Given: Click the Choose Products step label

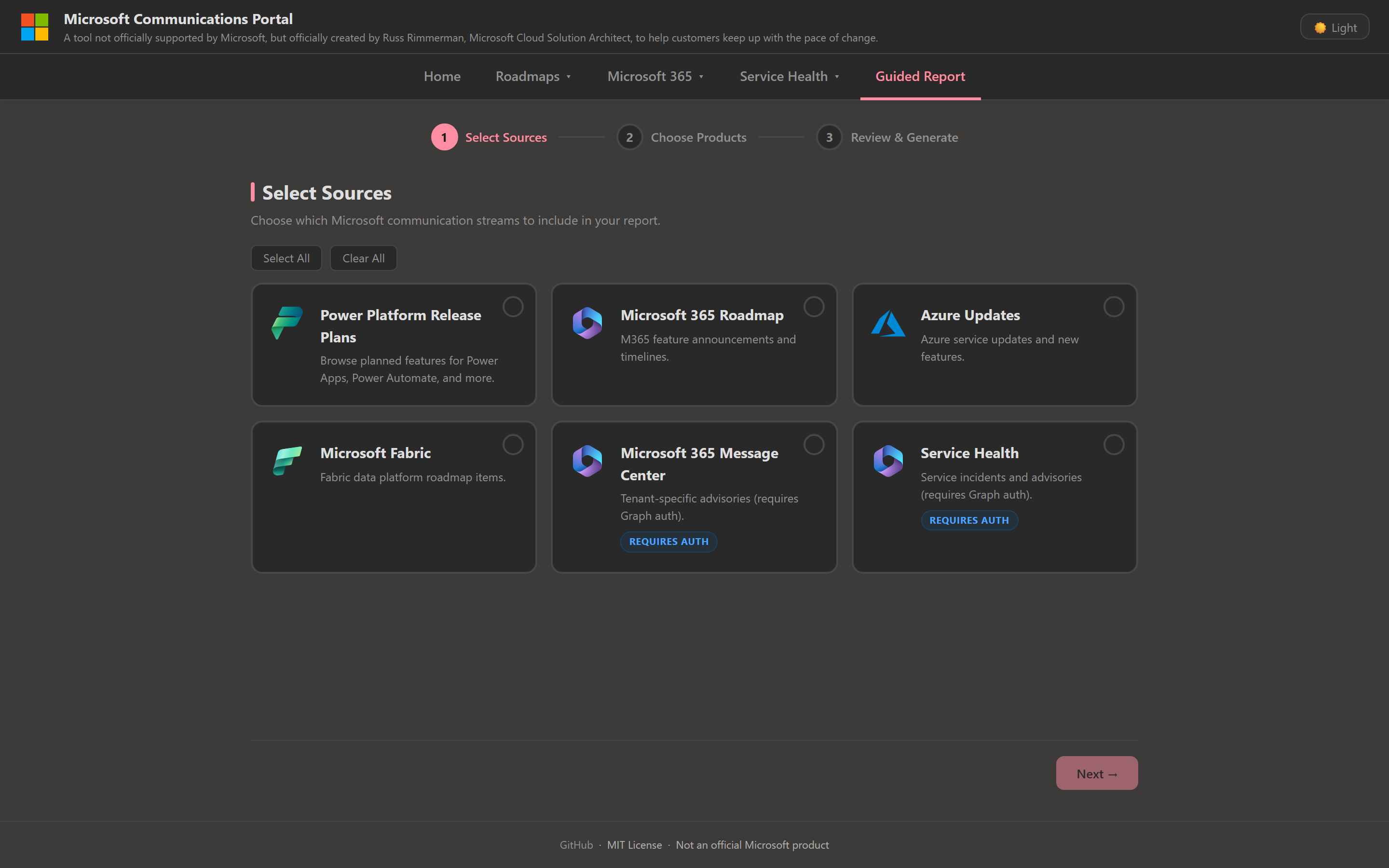Looking at the screenshot, I should pos(698,137).
